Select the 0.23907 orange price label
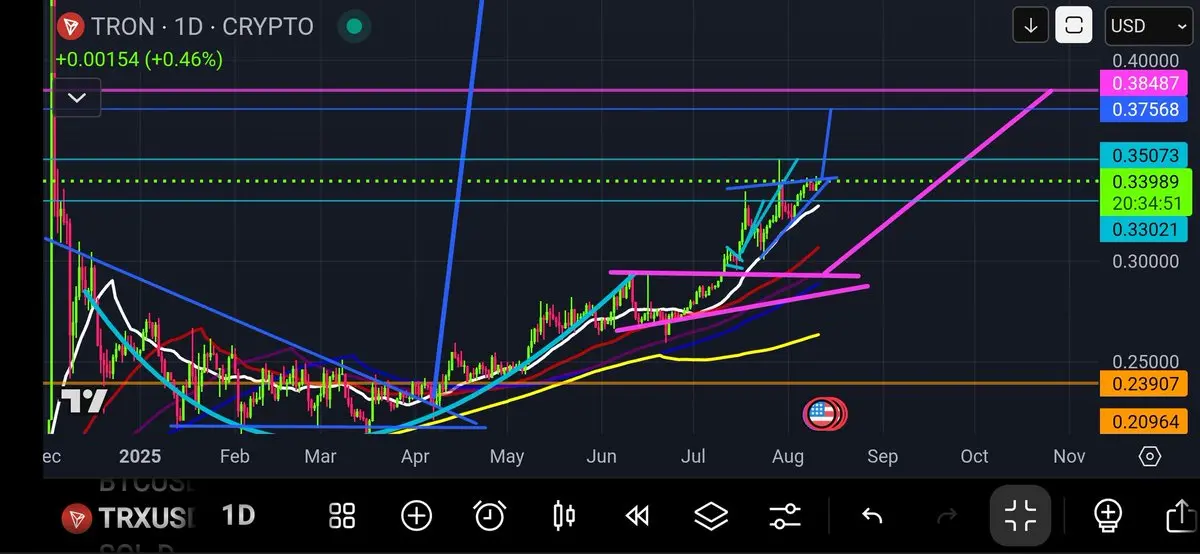The width and height of the screenshot is (1200, 554). [x=1143, y=384]
